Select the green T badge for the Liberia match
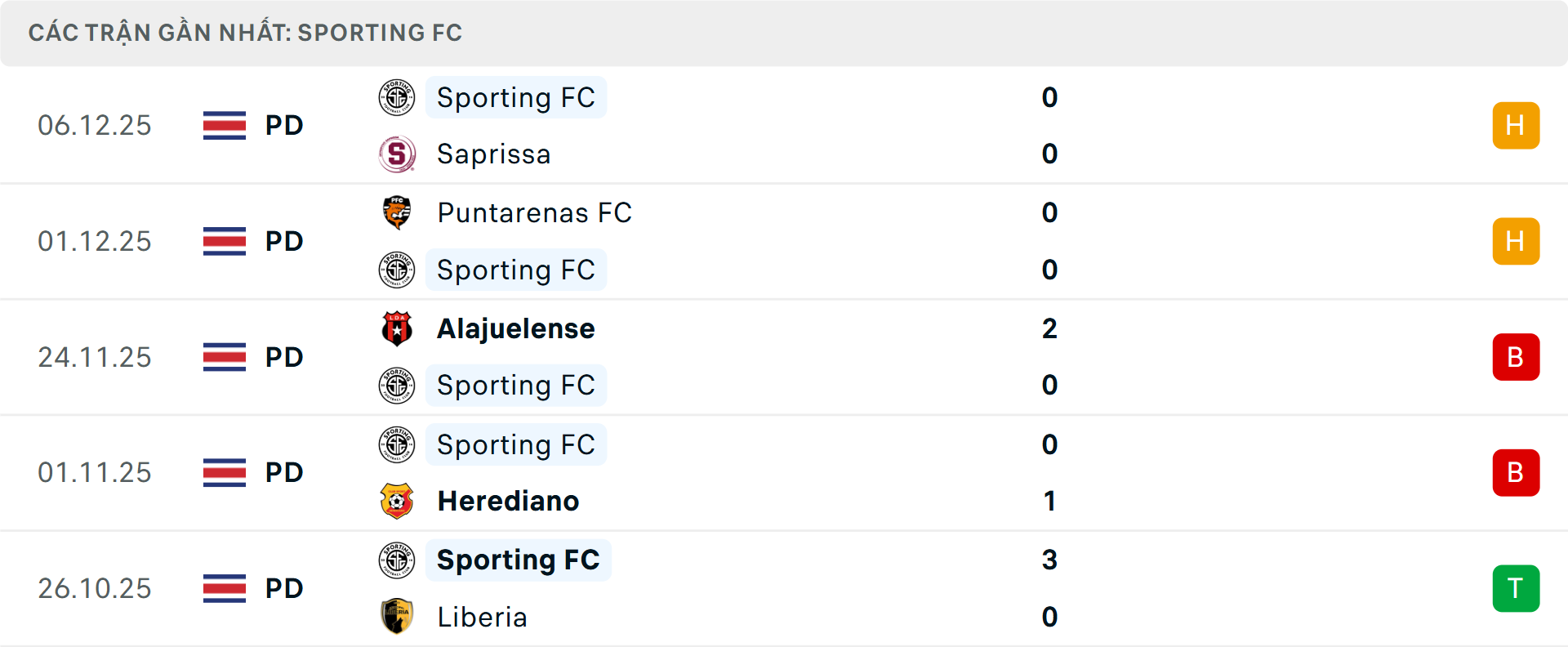The image size is (1568, 647). [1516, 588]
